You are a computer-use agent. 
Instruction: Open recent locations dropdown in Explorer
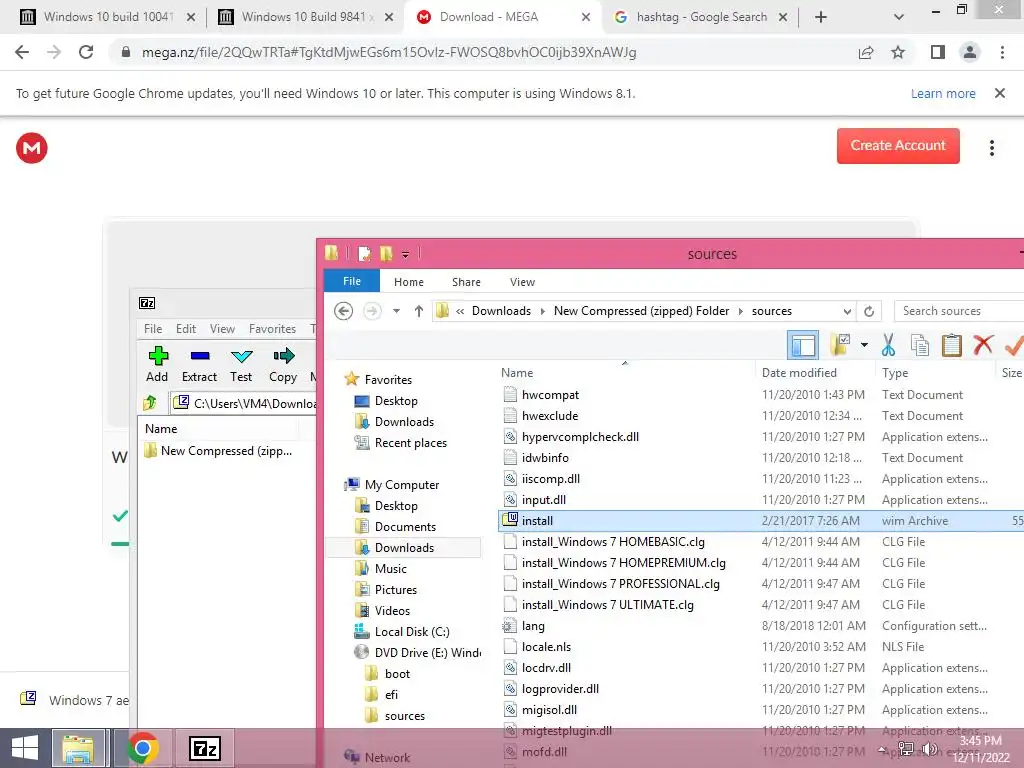(396, 311)
